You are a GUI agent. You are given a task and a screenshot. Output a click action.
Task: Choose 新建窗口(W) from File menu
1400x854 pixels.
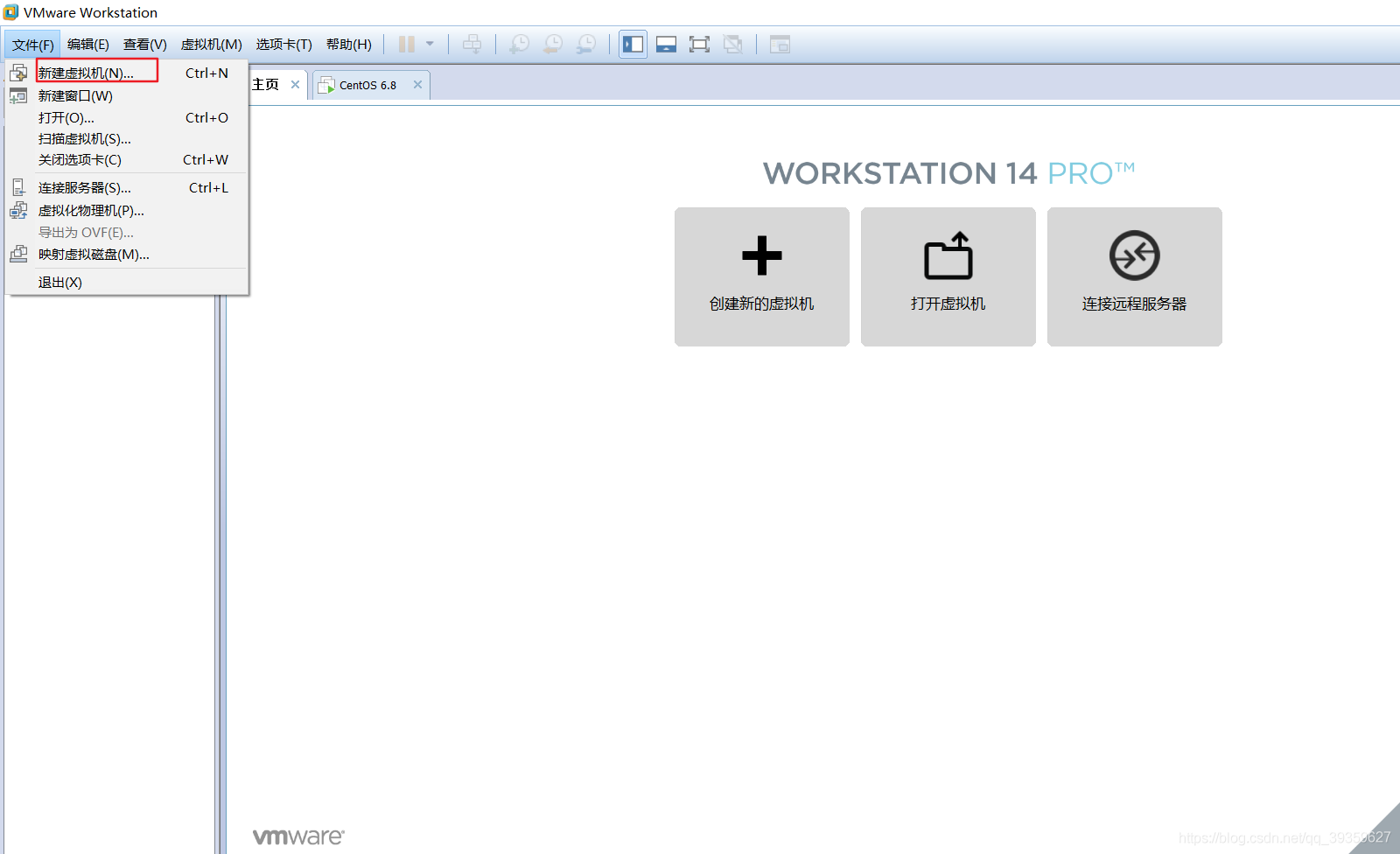[x=127, y=95]
